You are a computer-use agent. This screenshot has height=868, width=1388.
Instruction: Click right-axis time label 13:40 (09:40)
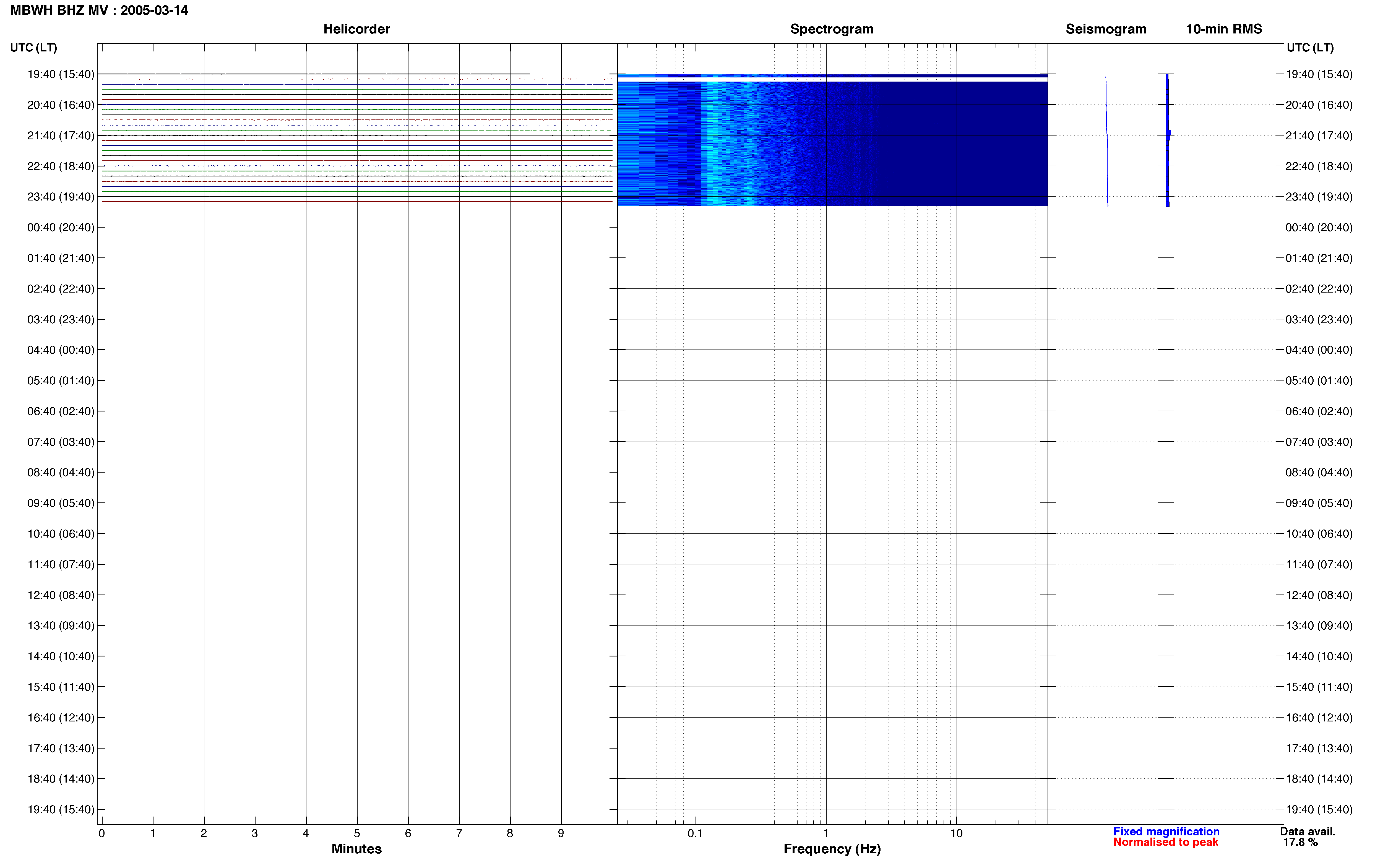[1319, 626]
